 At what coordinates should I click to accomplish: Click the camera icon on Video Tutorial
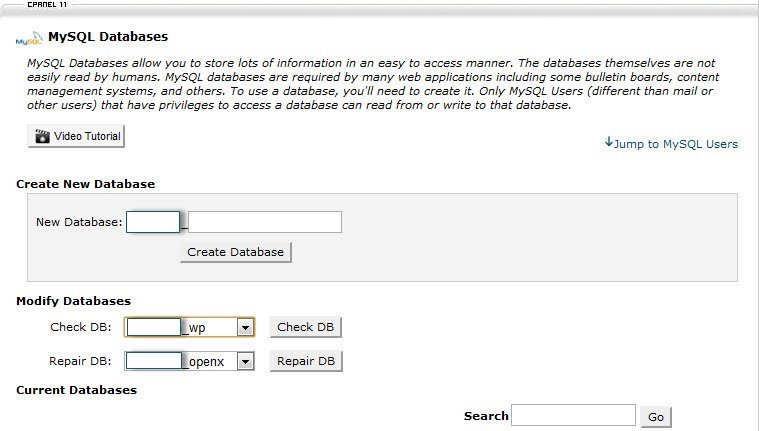pyautogui.click(x=42, y=137)
